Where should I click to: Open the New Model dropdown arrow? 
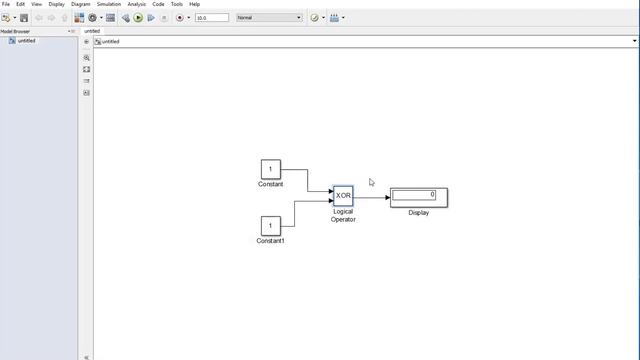tap(15, 18)
